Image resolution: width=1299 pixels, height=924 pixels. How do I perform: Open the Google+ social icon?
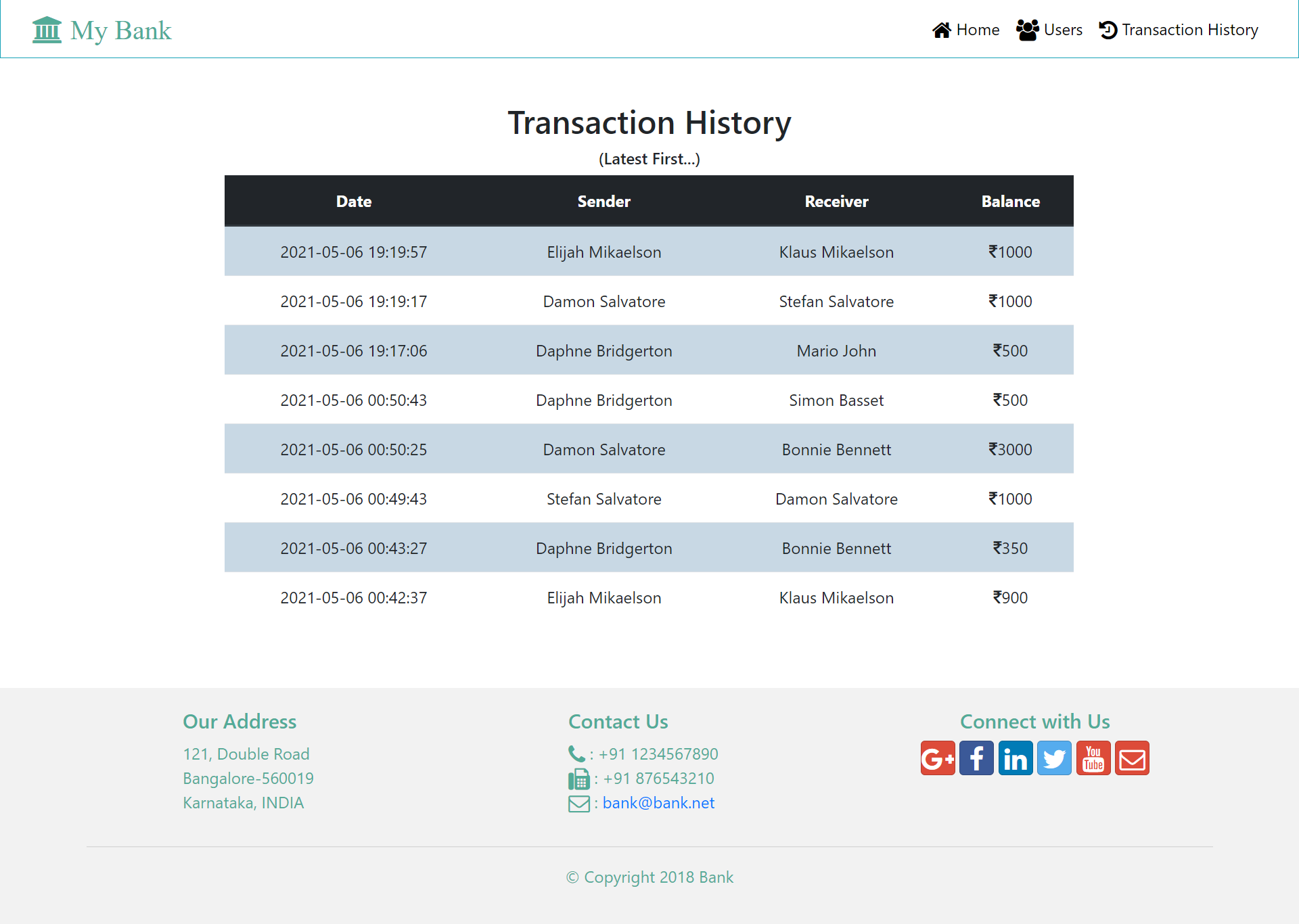[937, 758]
